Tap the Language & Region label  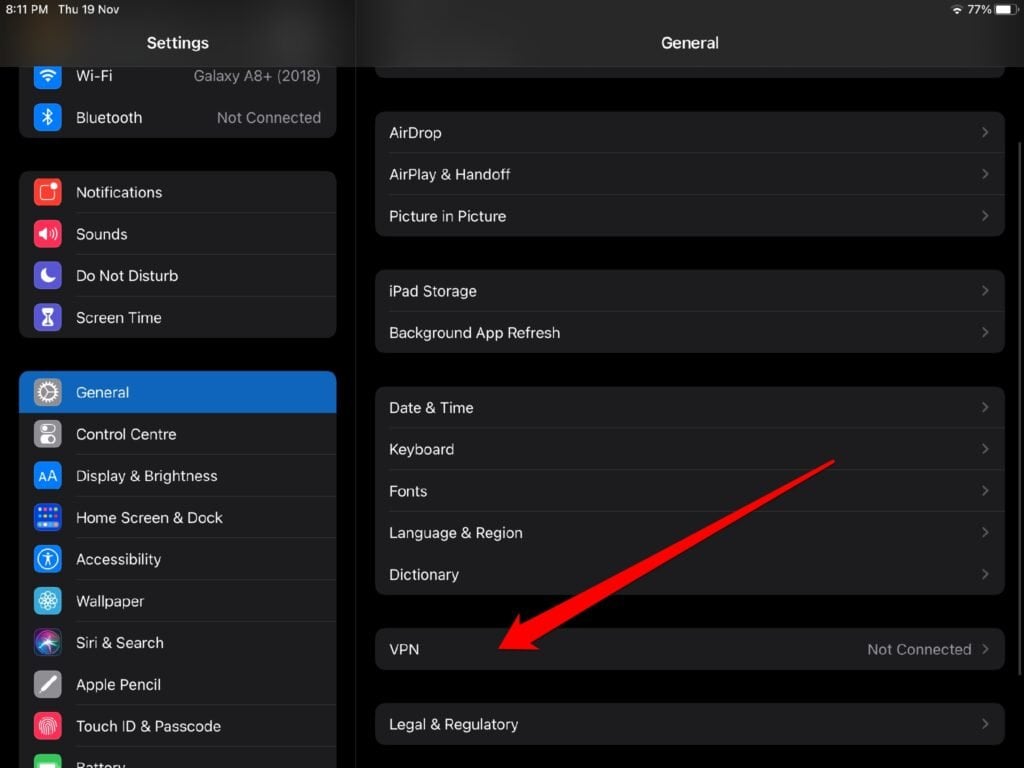[456, 533]
